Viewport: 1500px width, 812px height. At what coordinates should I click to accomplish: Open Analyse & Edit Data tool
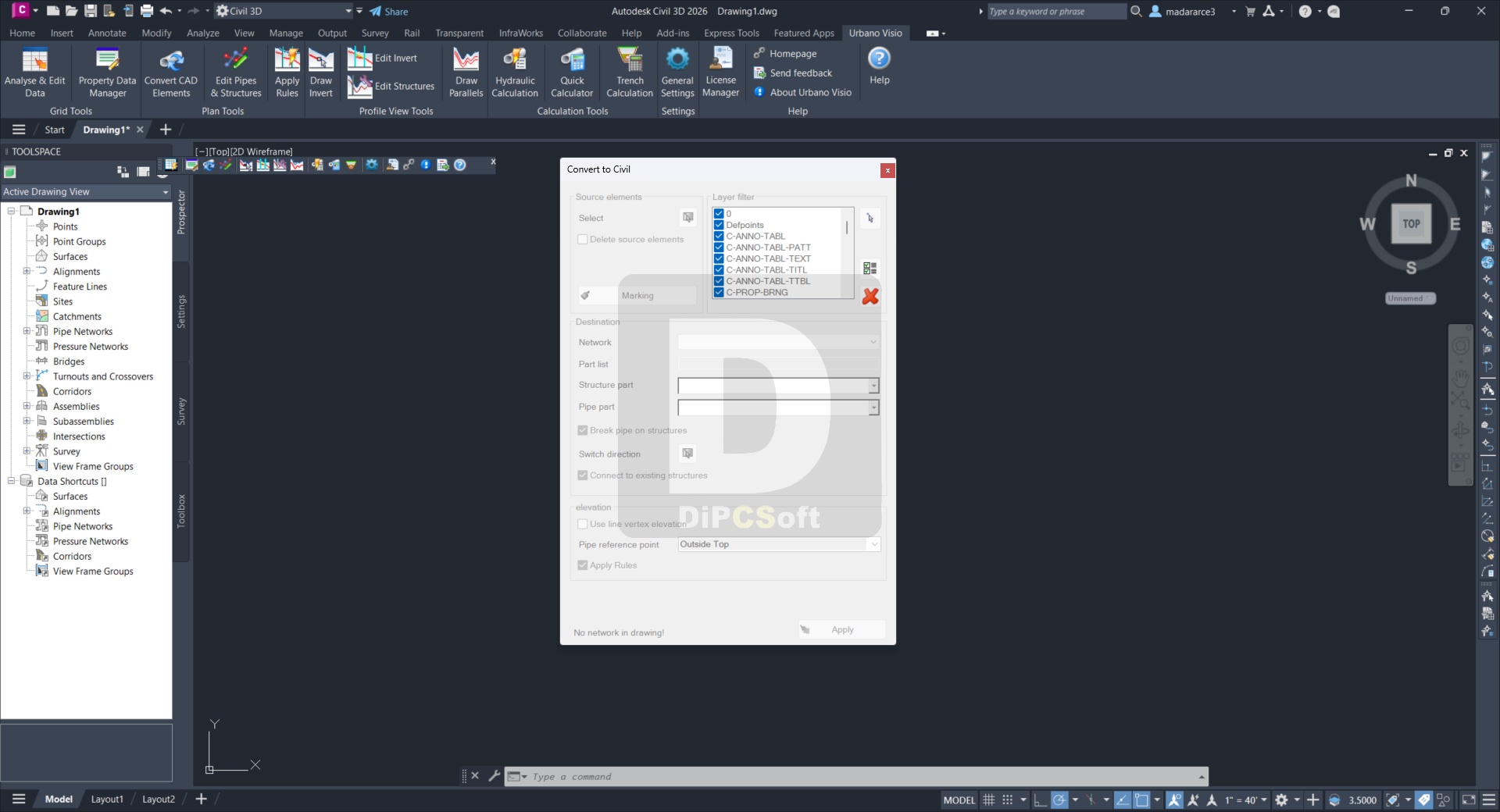35,73
